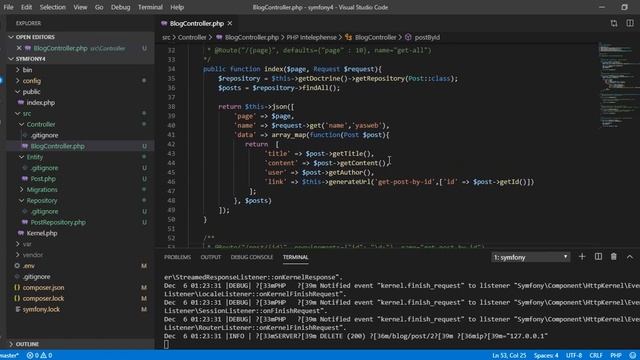This screenshot has width=640, height=360.
Task: Expand the bin folder
Action: (27, 70)
